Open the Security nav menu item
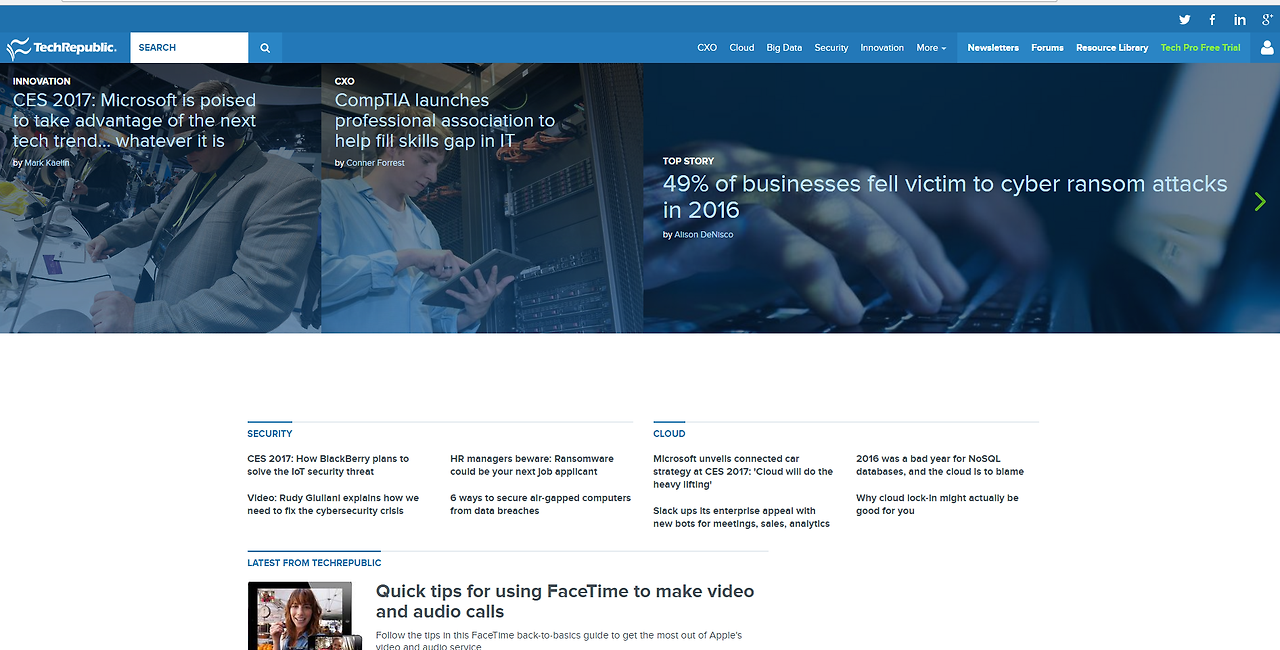This screenshot has height=650, width=1280. coord(831,47)
